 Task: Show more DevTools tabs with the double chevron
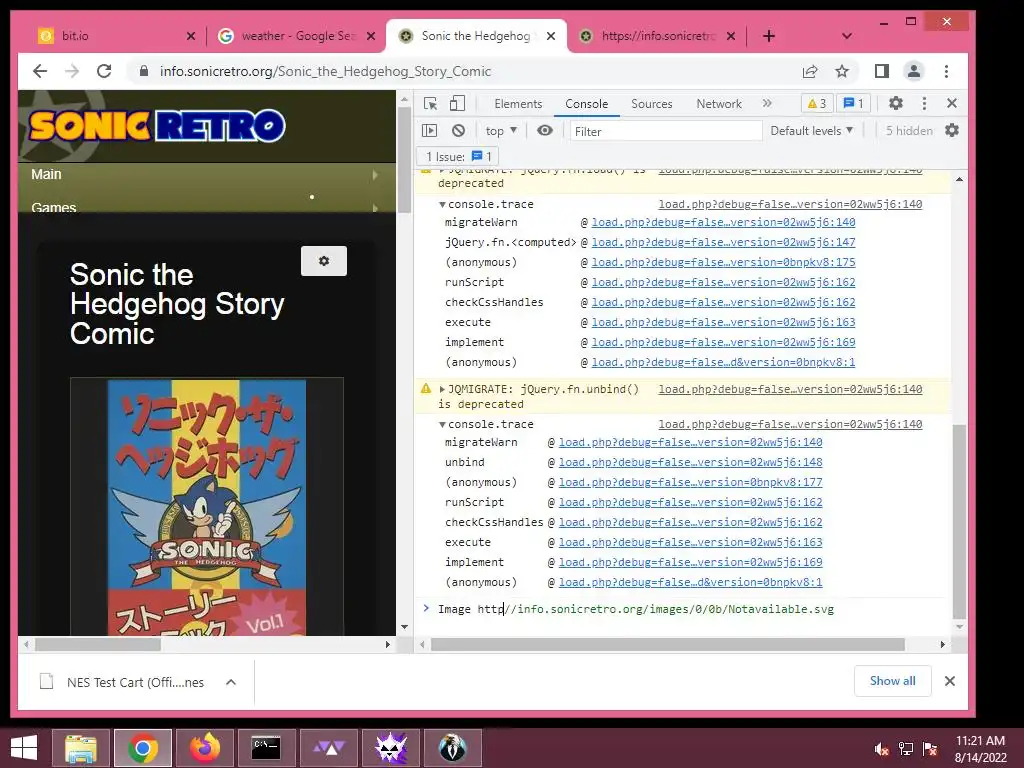click(767, 103)
